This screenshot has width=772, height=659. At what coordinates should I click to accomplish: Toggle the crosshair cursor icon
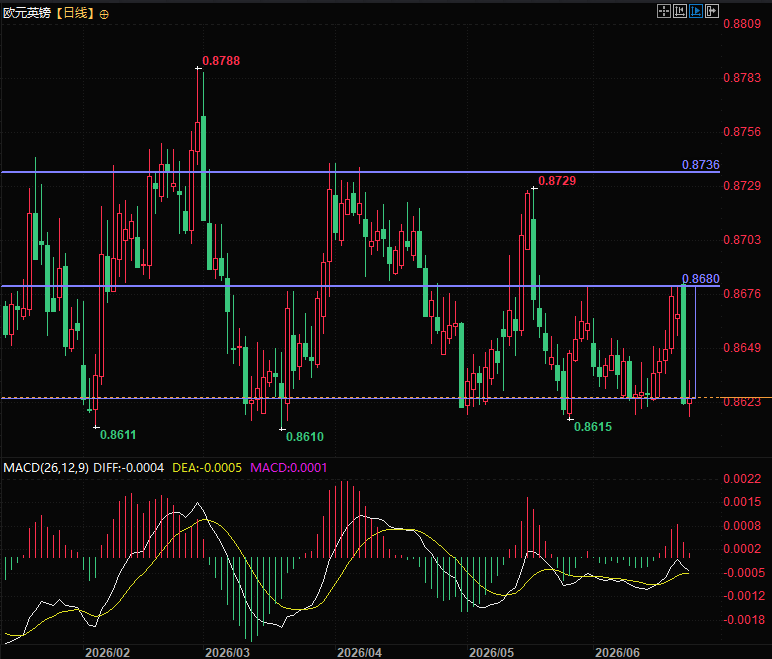664,11
